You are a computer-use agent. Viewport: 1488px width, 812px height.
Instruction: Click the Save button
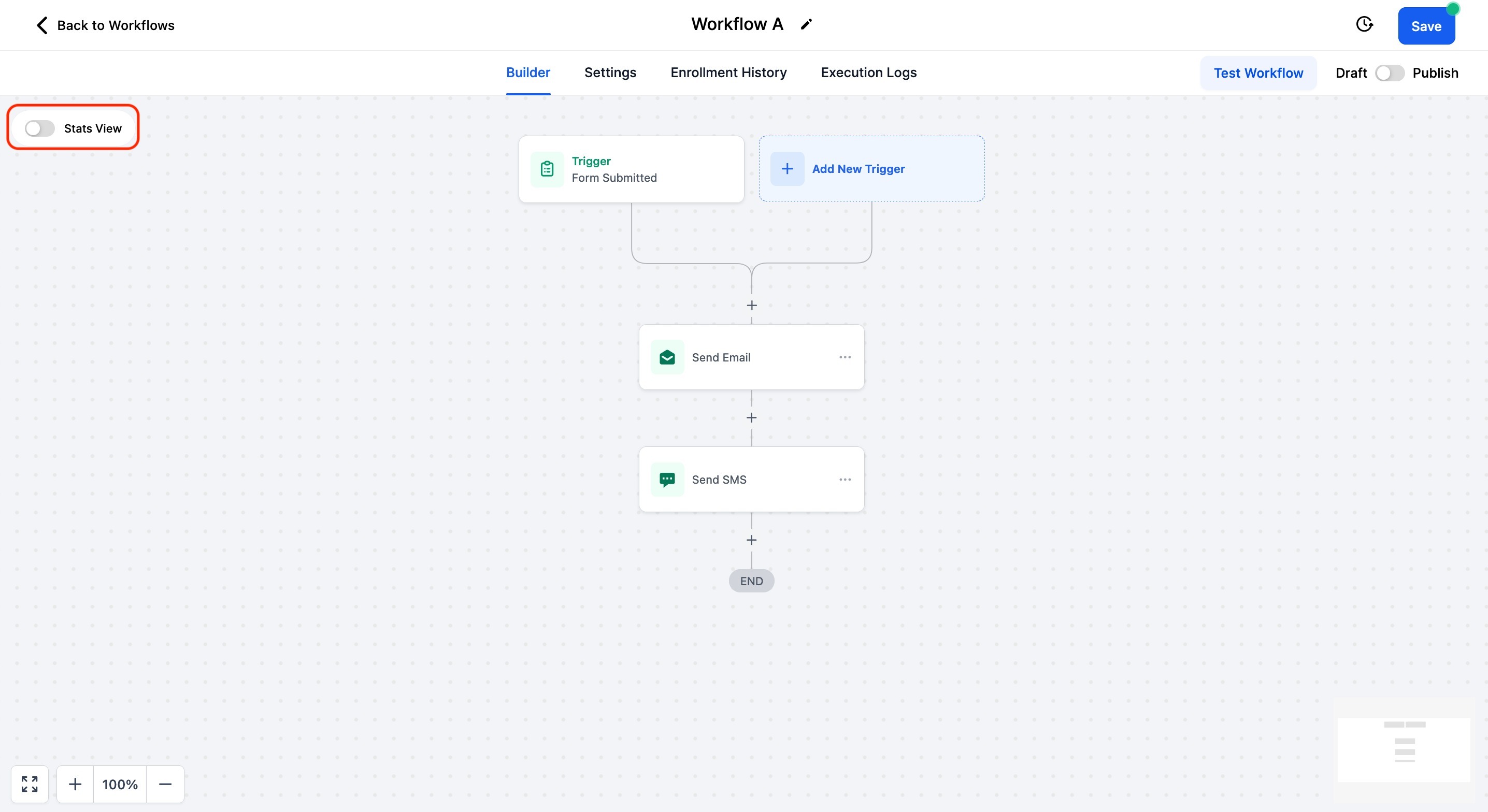pyautogui.click(x=1426, y=26)
